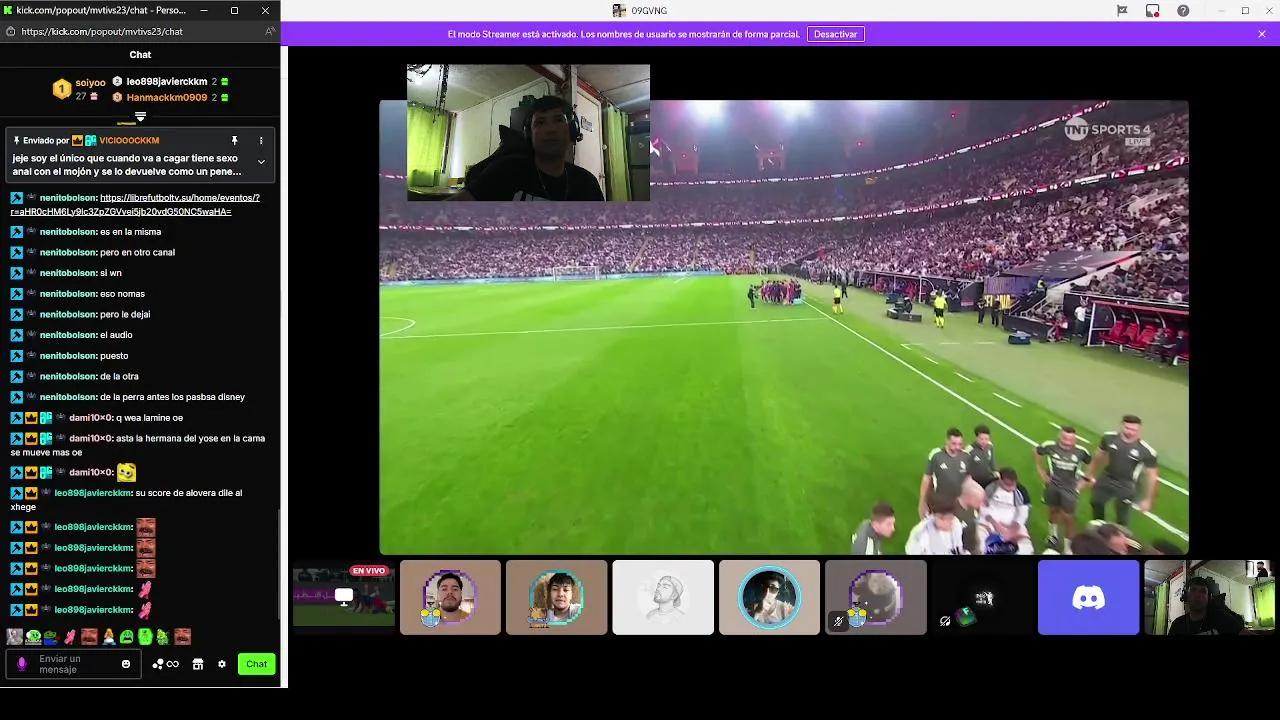This screenshot has width=1280, height=720.
Task: Send message with green Chat button
Action: [257, 664]
